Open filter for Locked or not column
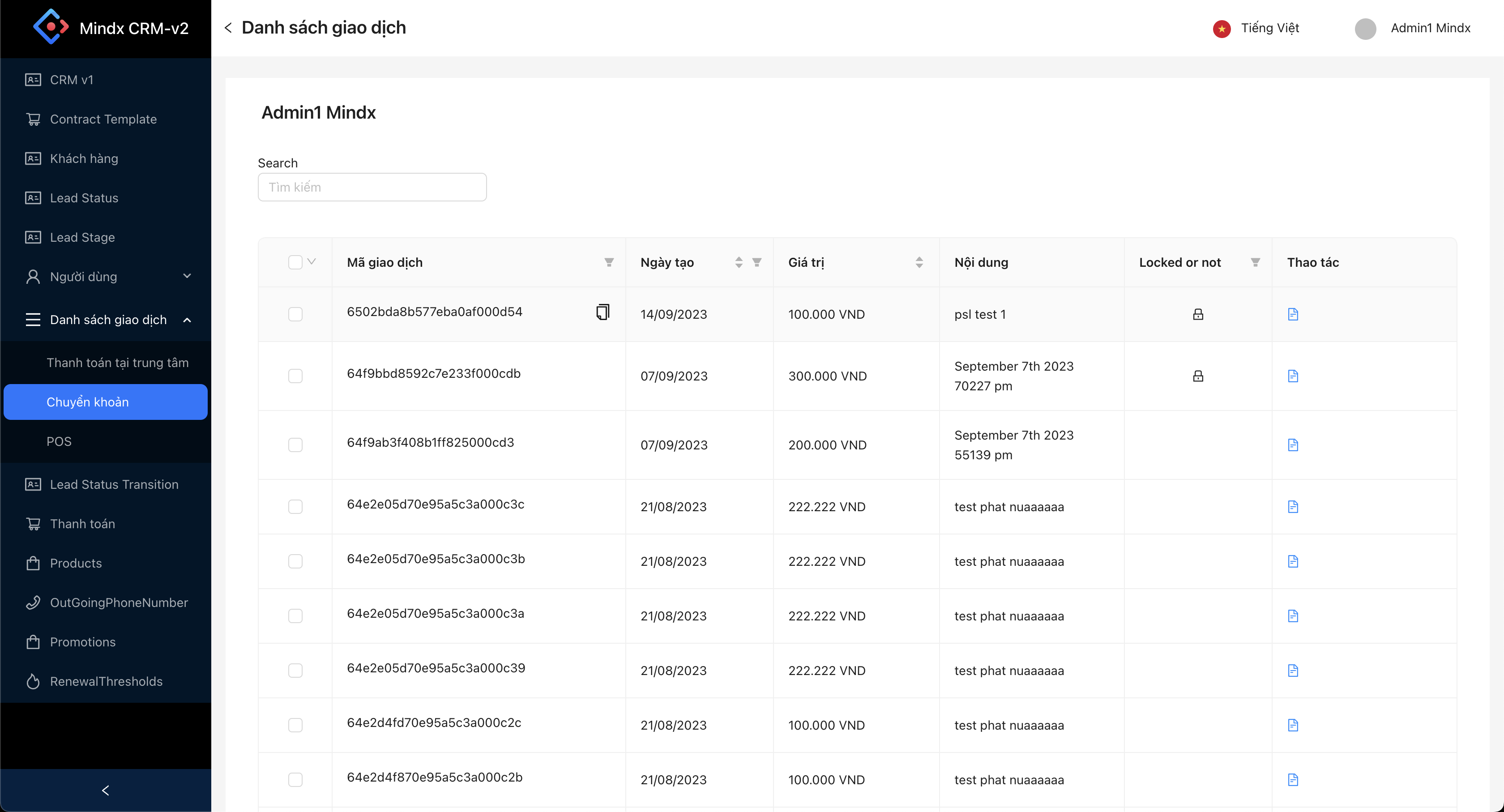This screenshot has height=812, width=1504. [1255, 262]
